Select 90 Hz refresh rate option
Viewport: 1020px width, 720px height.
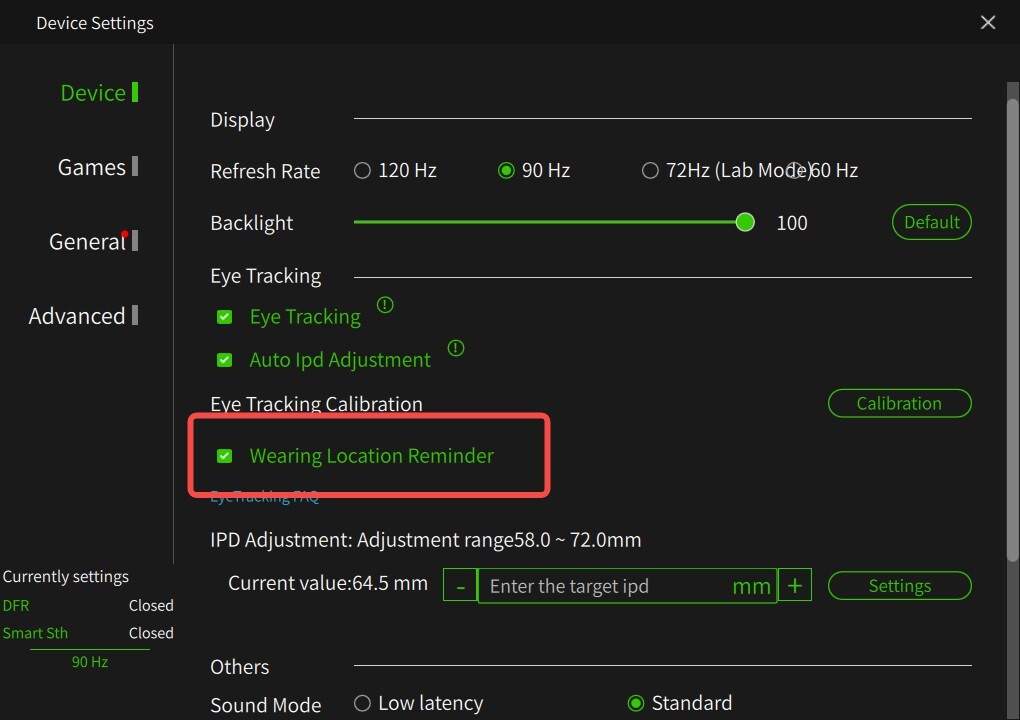506,171
